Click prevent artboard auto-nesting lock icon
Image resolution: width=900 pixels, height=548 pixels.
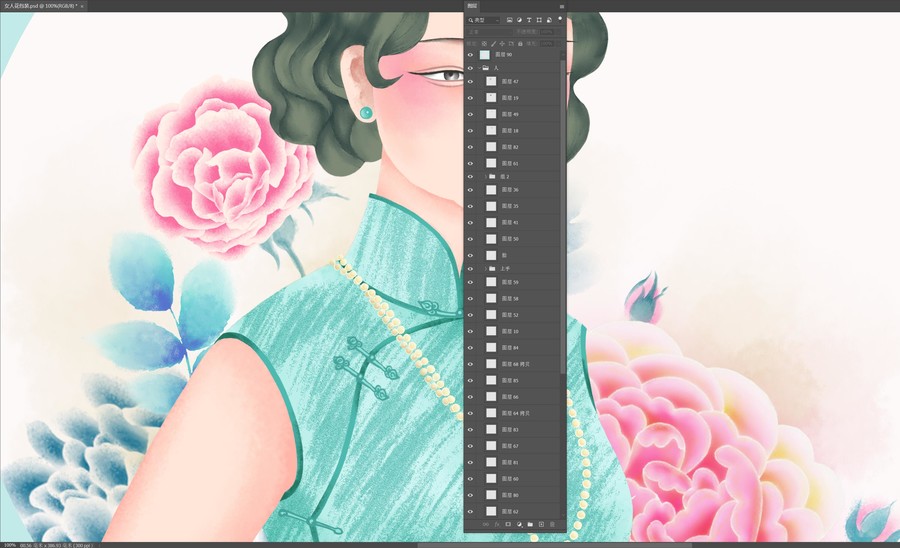511,44
